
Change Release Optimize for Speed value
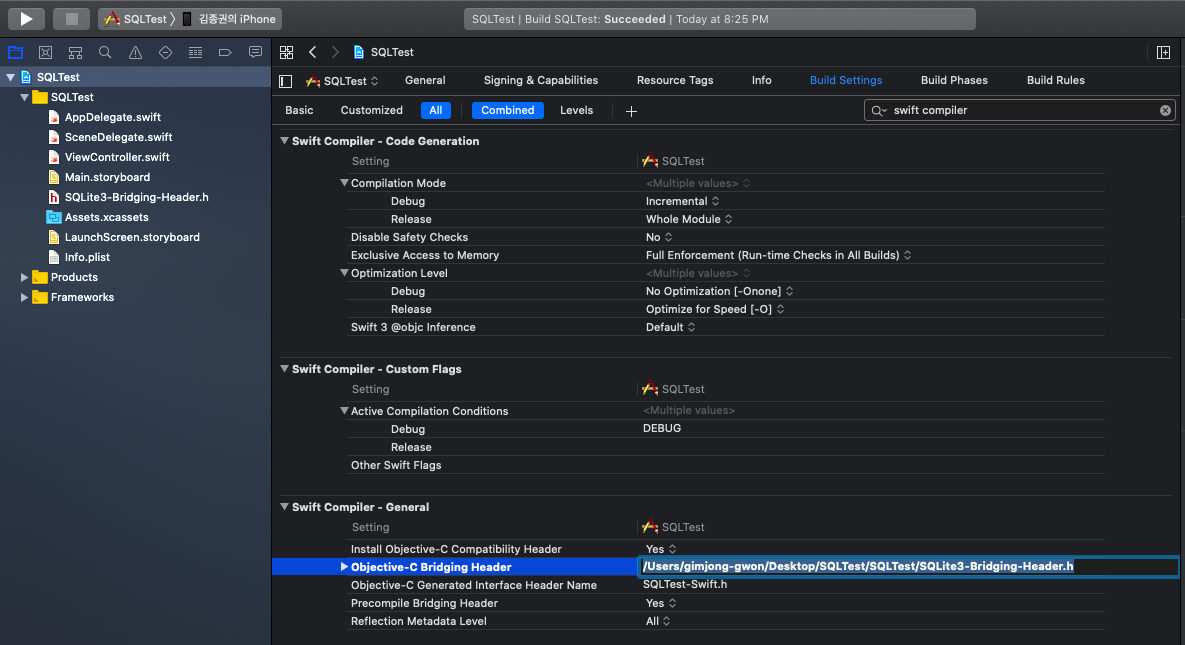(715, 309)
